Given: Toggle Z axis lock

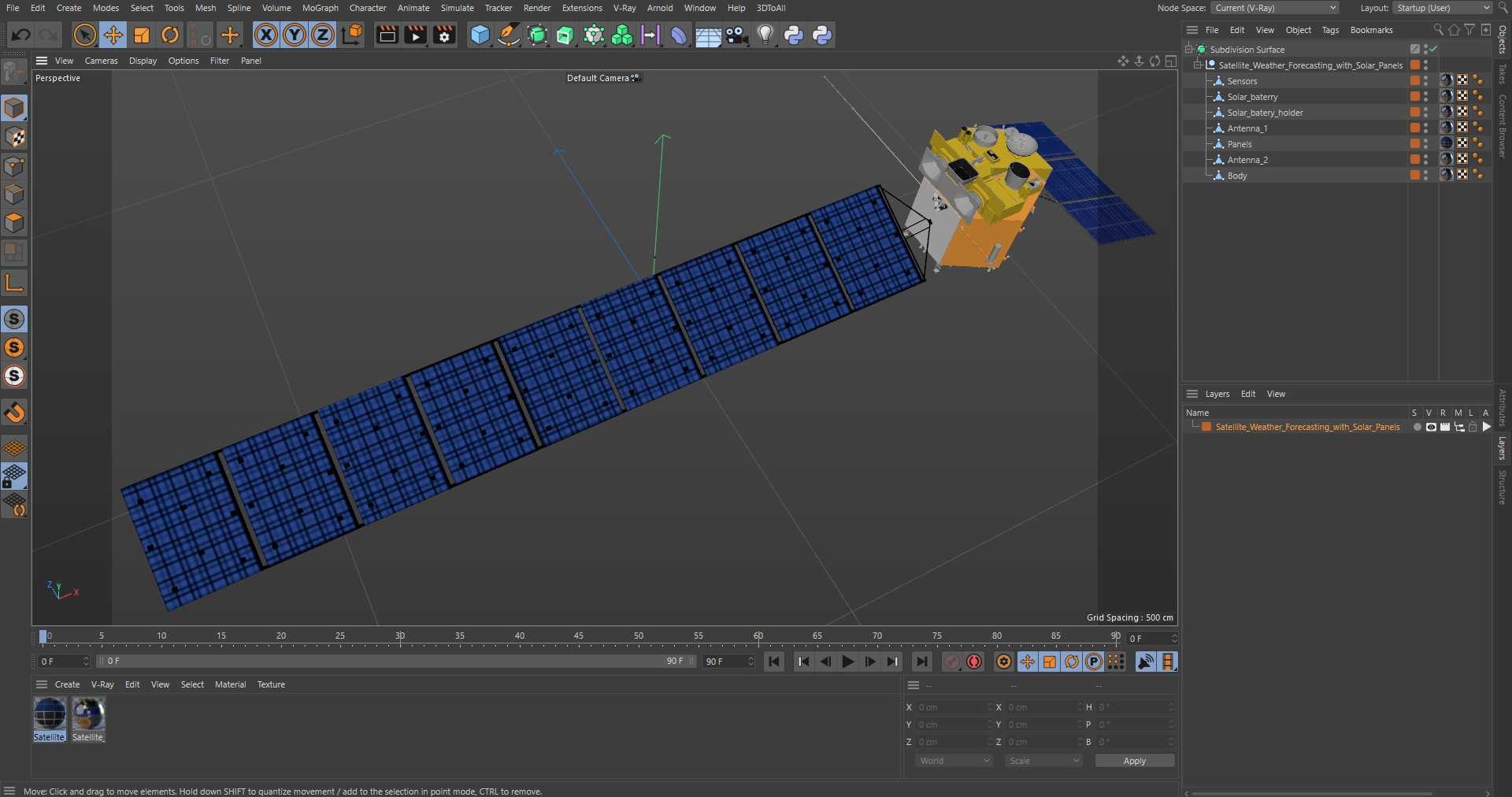Looking at the screenshot, I should coord(323,35).
